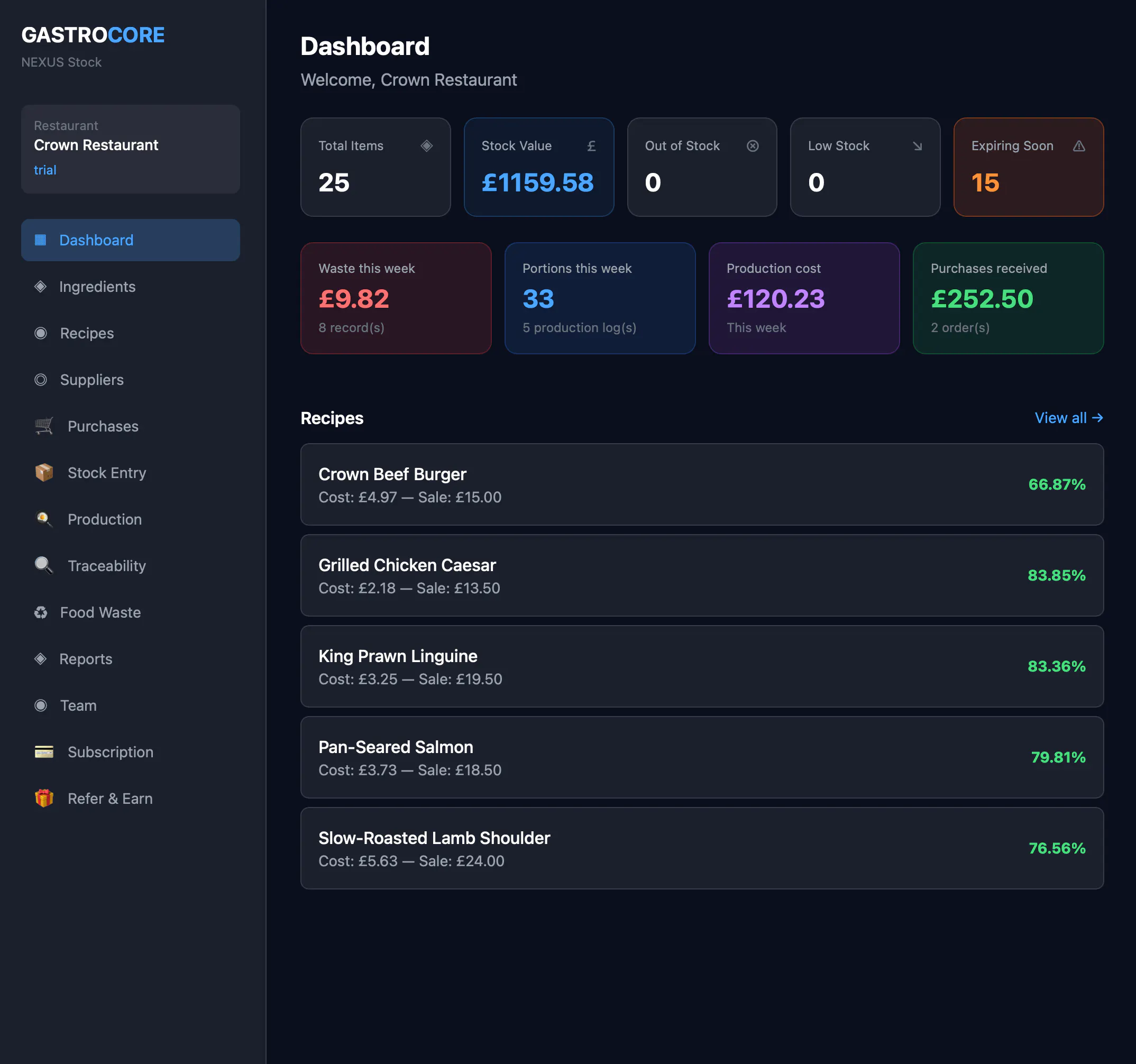The width and height of the screenshot is (1136, 1064).
Task: Click the 76.56% margin value
Action: [1057, 848]
